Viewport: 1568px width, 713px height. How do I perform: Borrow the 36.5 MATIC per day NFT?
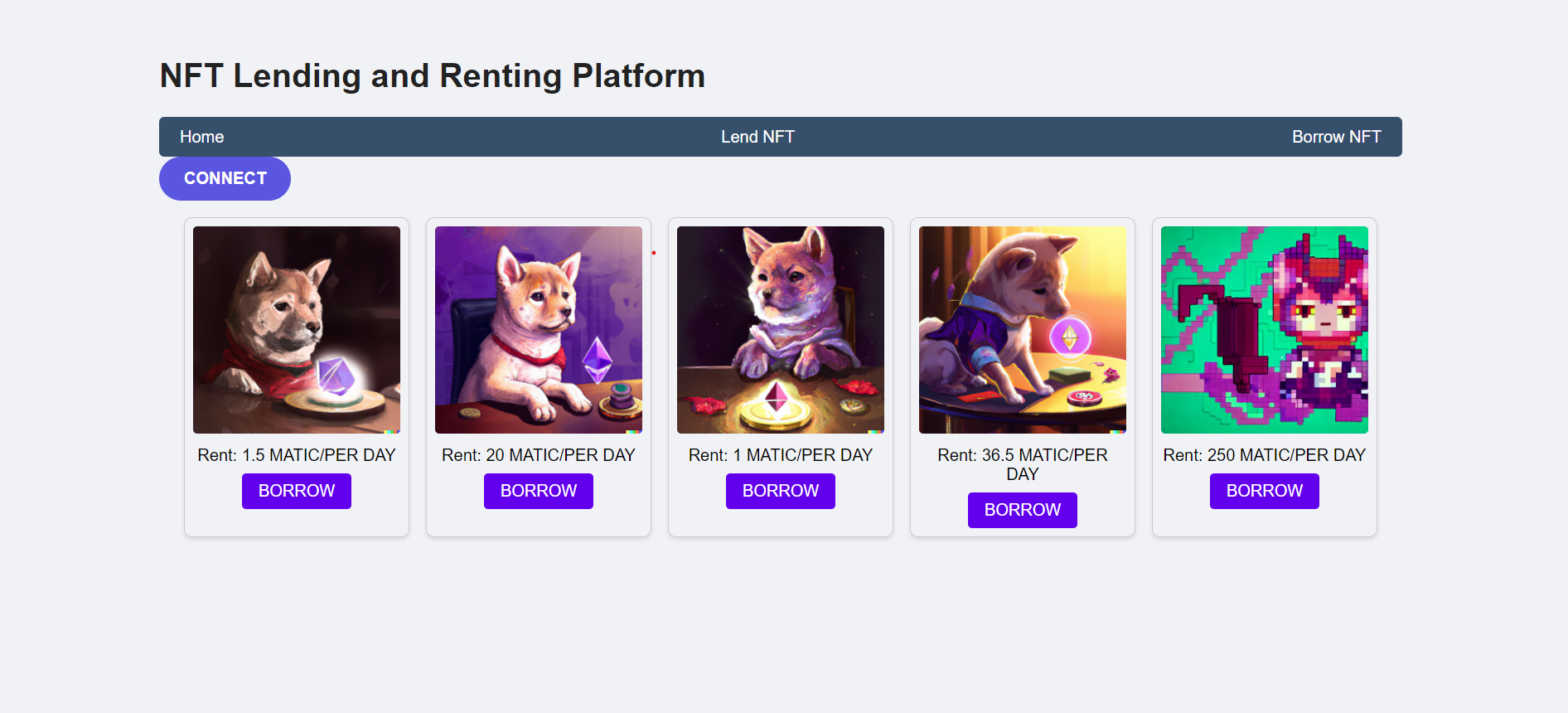(1022, 510)
